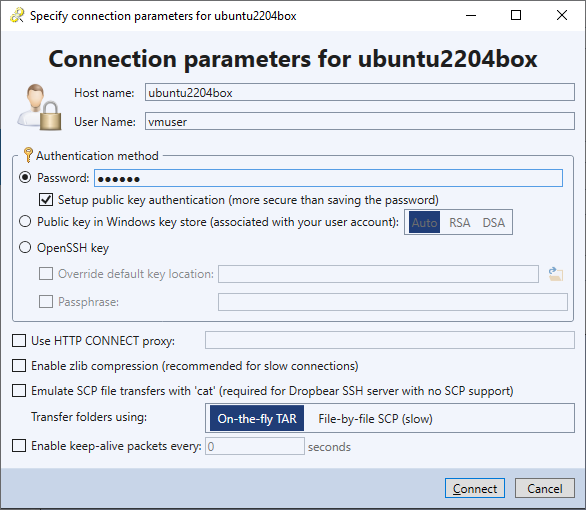
Task: Switch key type to RSA
Action: tap(459, 223)
